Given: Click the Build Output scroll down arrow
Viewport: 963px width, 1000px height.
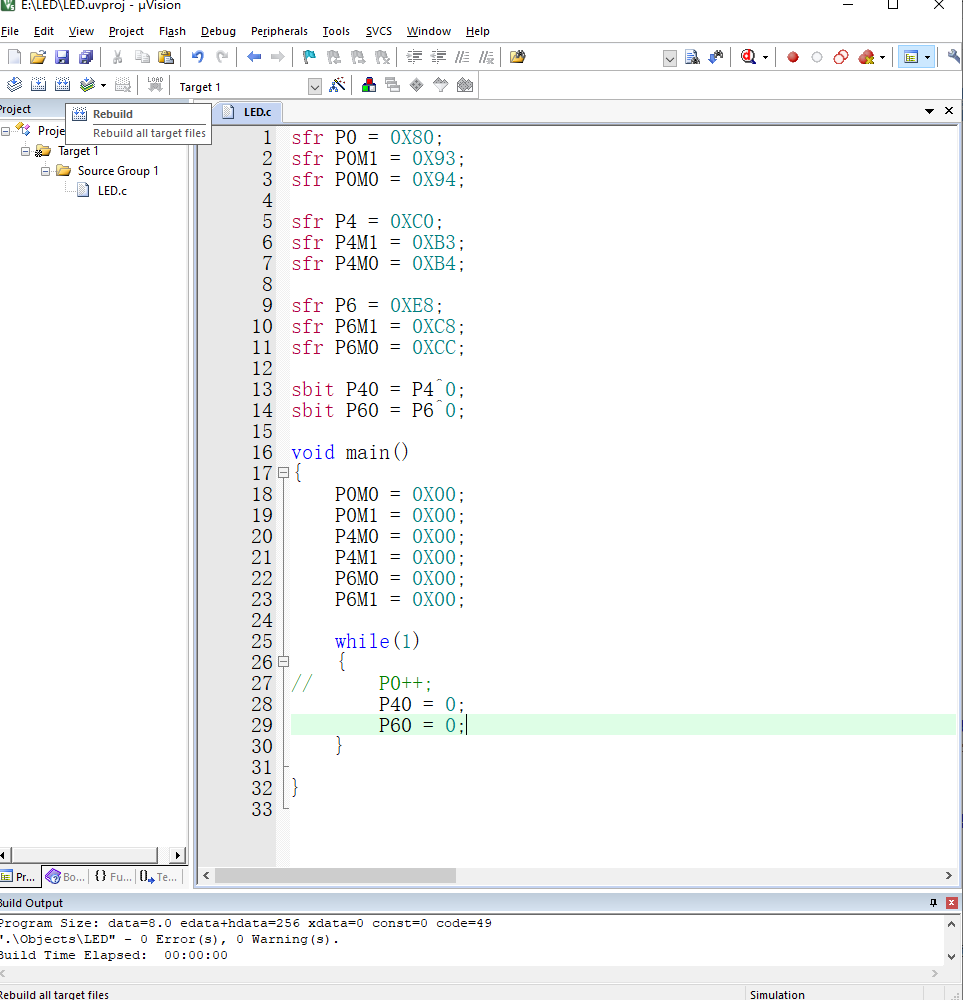Looking at the screenshot, I should coord(952,957).
